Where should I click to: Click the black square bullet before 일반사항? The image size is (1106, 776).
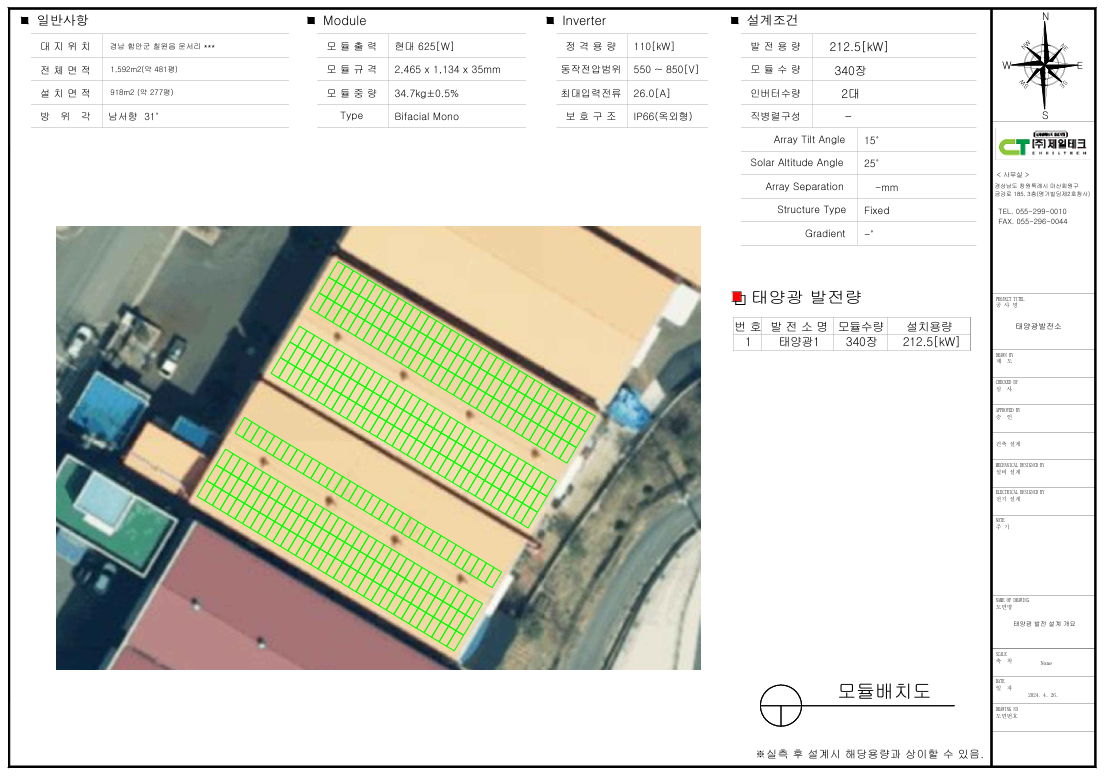coord(25,20)
